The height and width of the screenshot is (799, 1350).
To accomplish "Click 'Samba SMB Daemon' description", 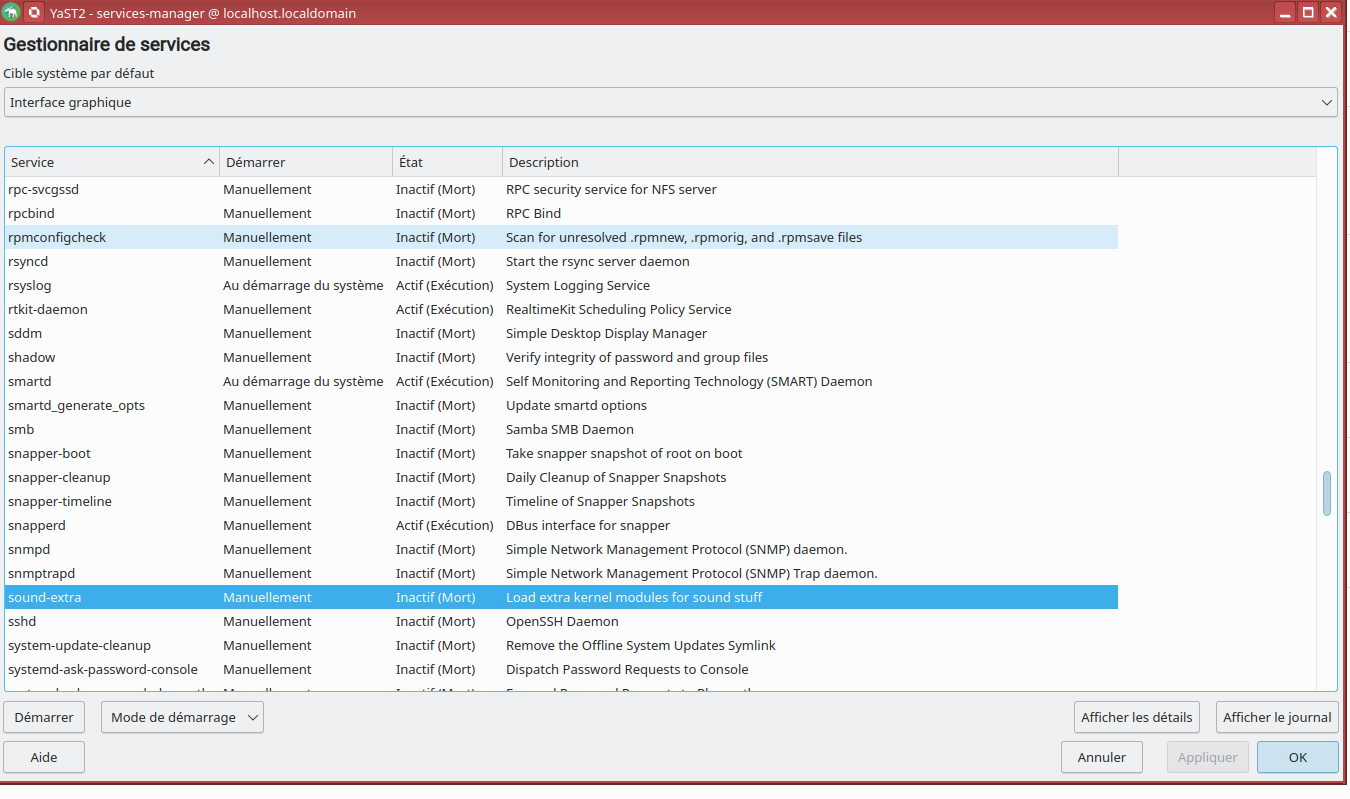I will tap(570, 429).
